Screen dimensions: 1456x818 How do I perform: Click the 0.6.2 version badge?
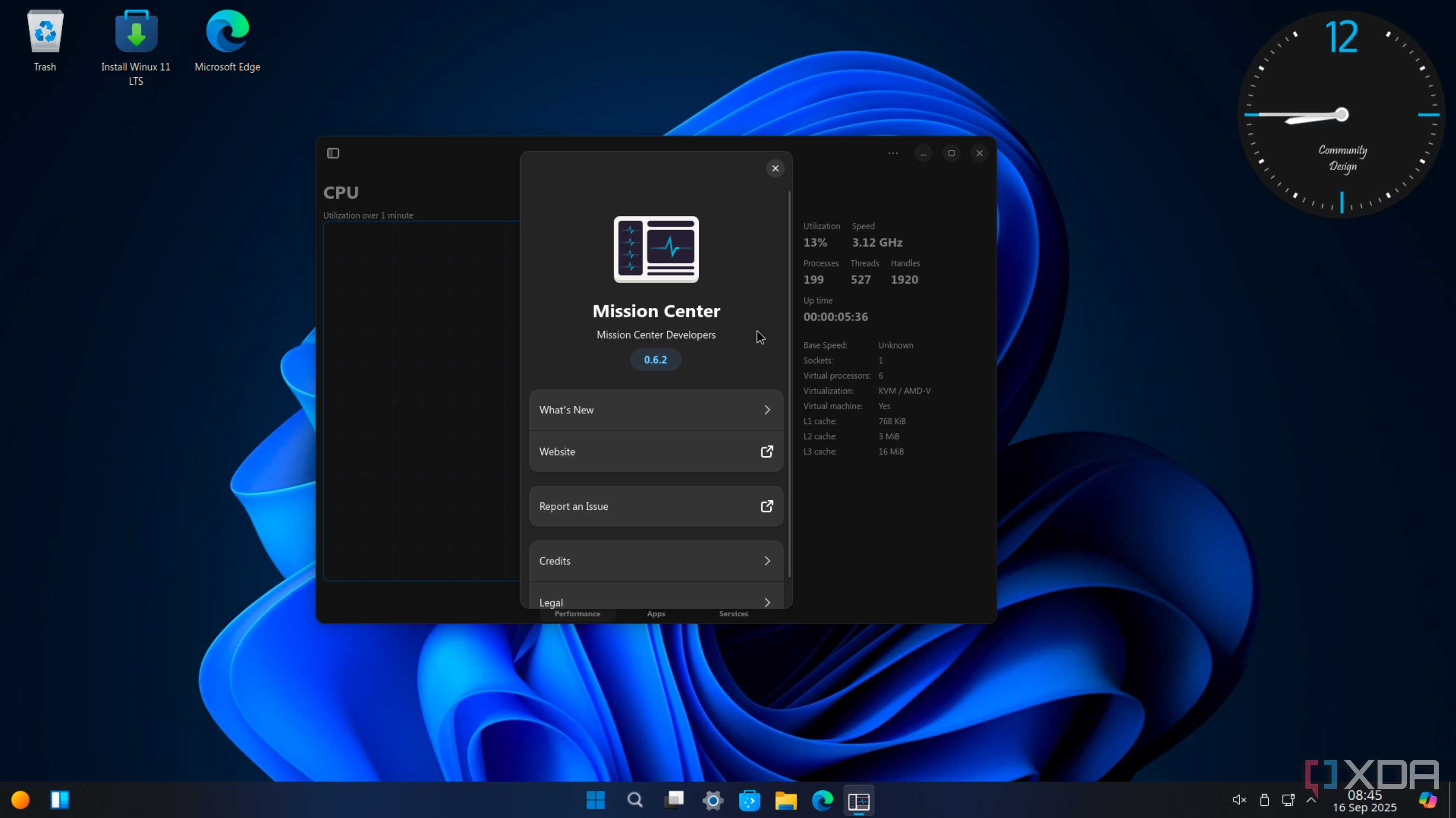[x=656, y=359]
